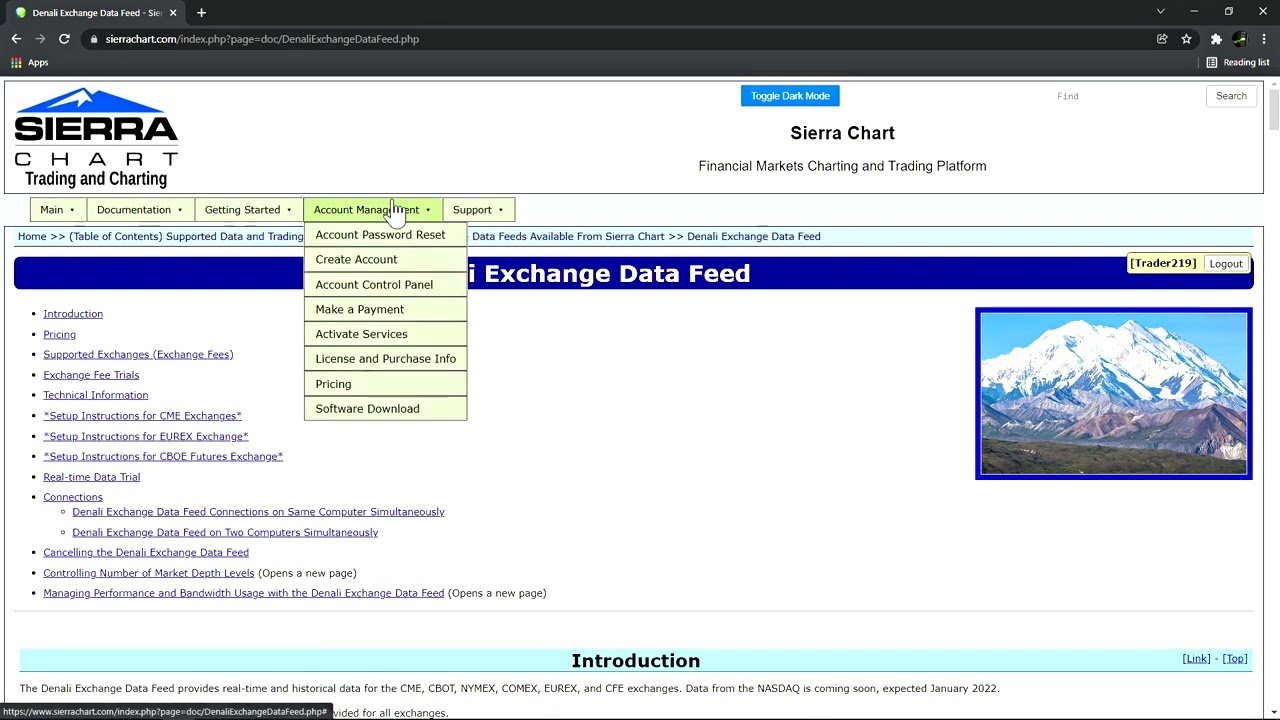Click the Search button
The width and height of the screenshot is (1280, 720).
click(x=1231, y=96)
